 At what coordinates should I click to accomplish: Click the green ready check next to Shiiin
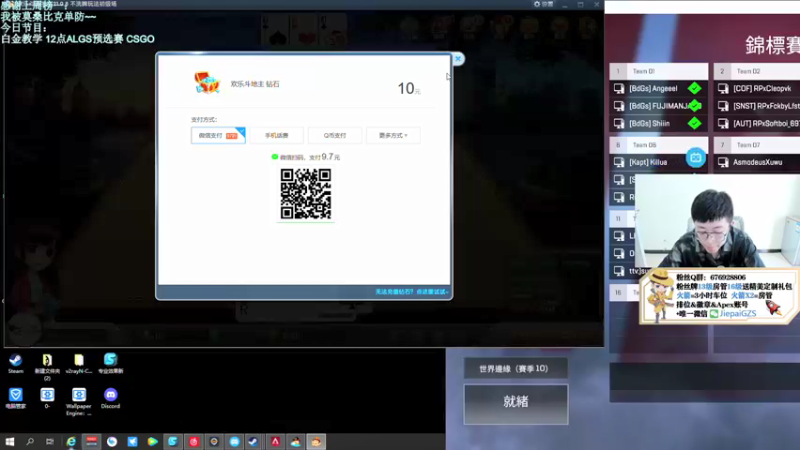tap(694, 123)
